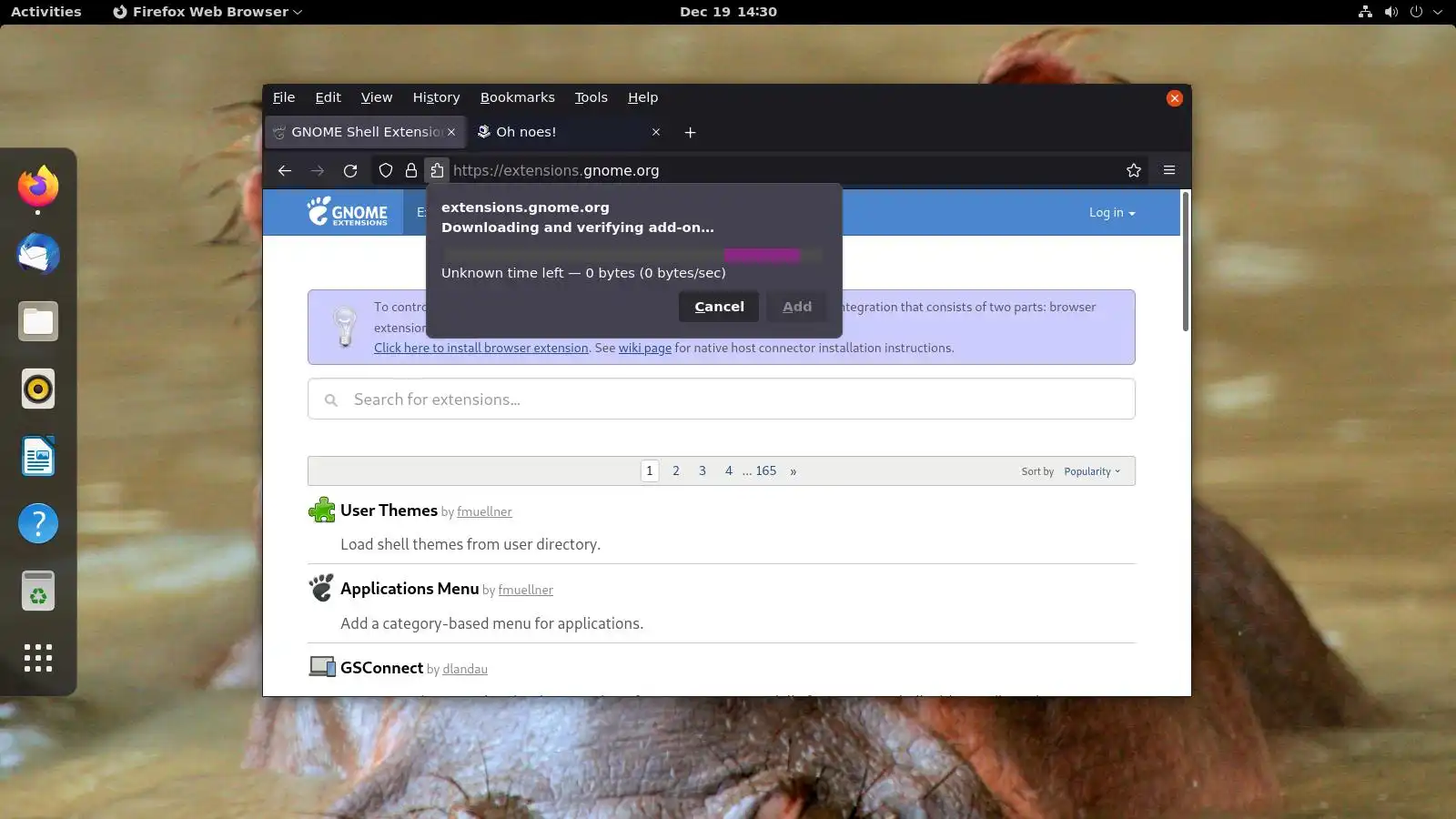Open tracking protection shield panel
1456x819 pixels.
tap(386, 170)
